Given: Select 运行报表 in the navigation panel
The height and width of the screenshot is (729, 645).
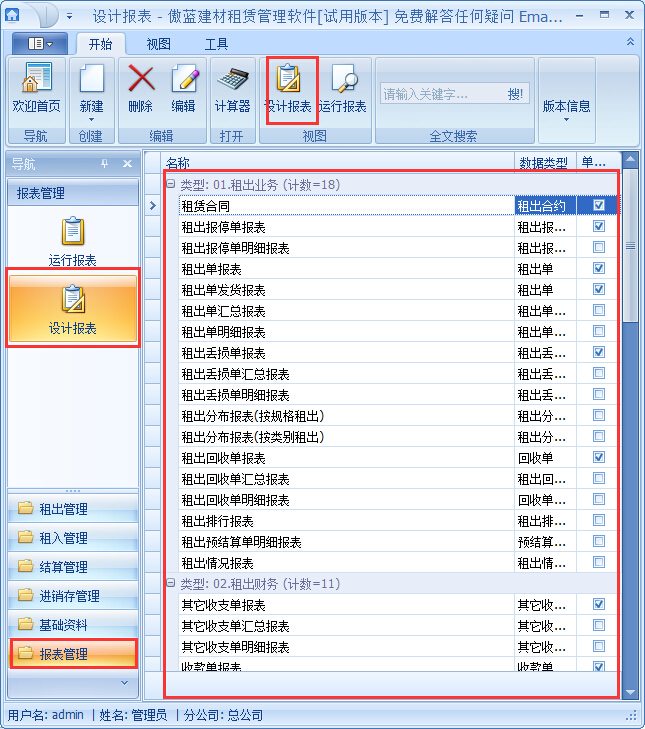Looking at the screenshot, I should click(x=72, y=242).
